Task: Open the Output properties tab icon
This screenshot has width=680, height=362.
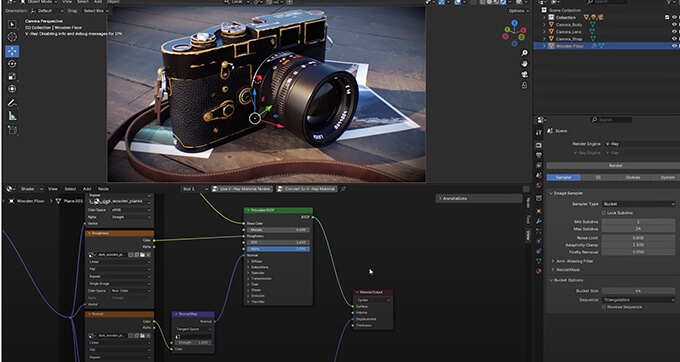Action: pyautogui.click(x=539, y=155)
